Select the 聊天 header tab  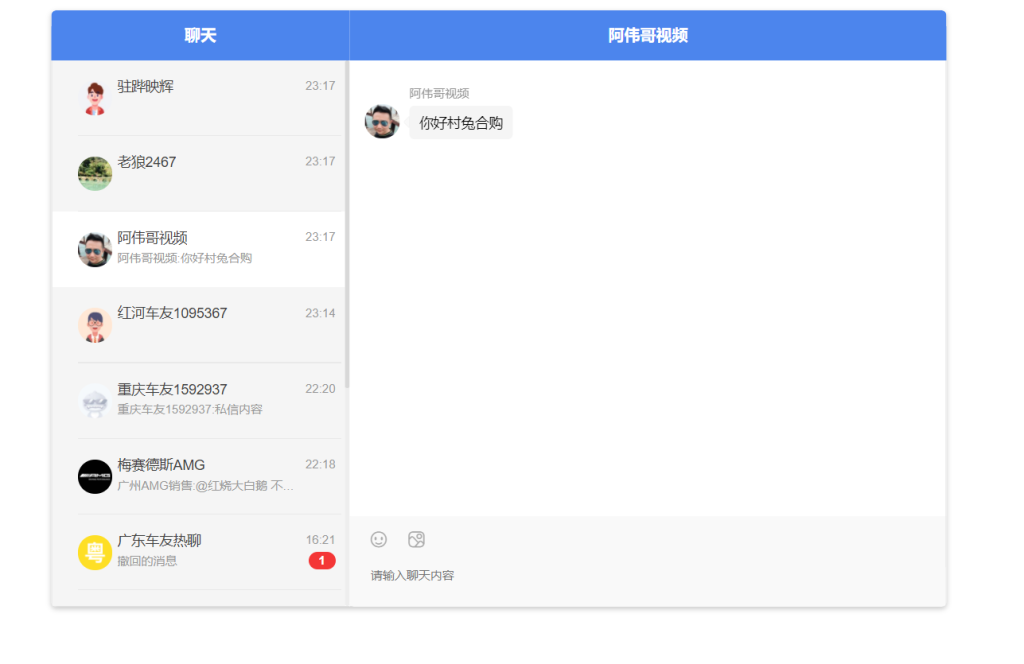pos(197,35)
